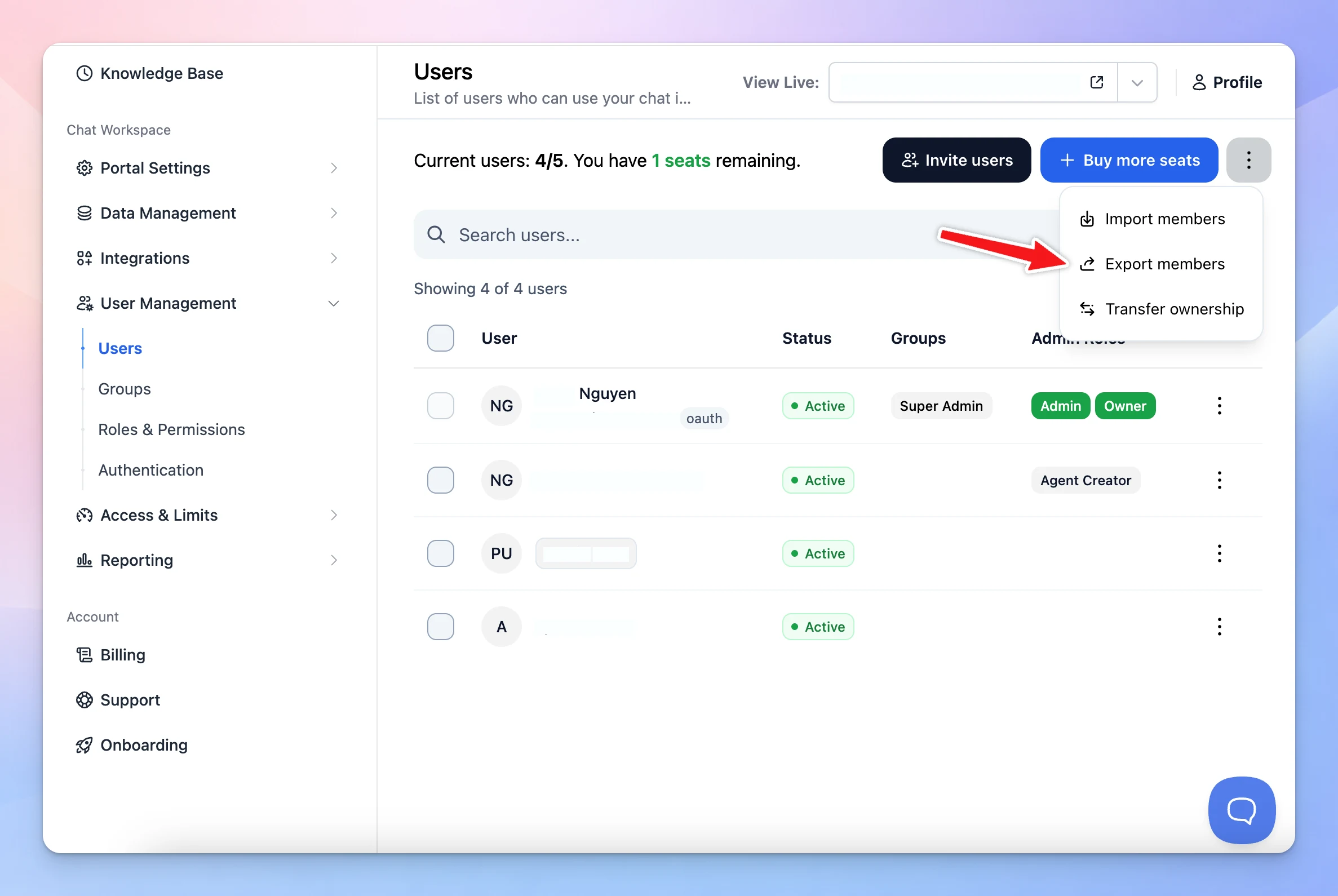The height and width of the screenshot is (896, 1338).
Task: Click the Support lifebuoy icon
Action: (x=85, y=700)
